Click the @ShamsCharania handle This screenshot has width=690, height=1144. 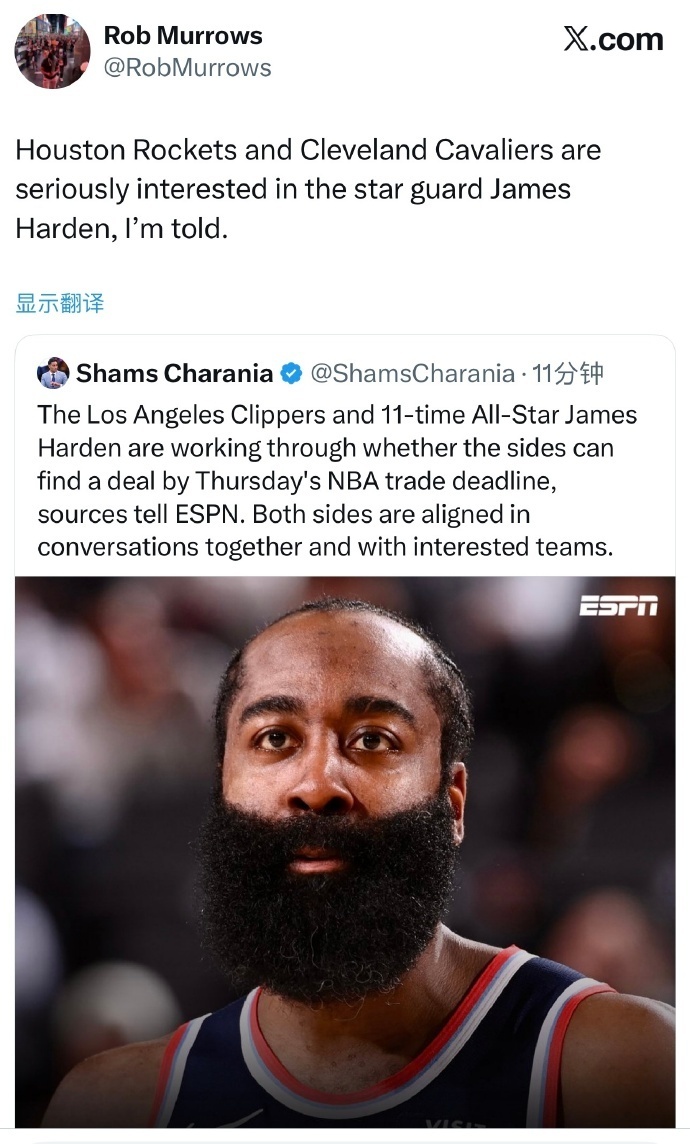[413, 374]
